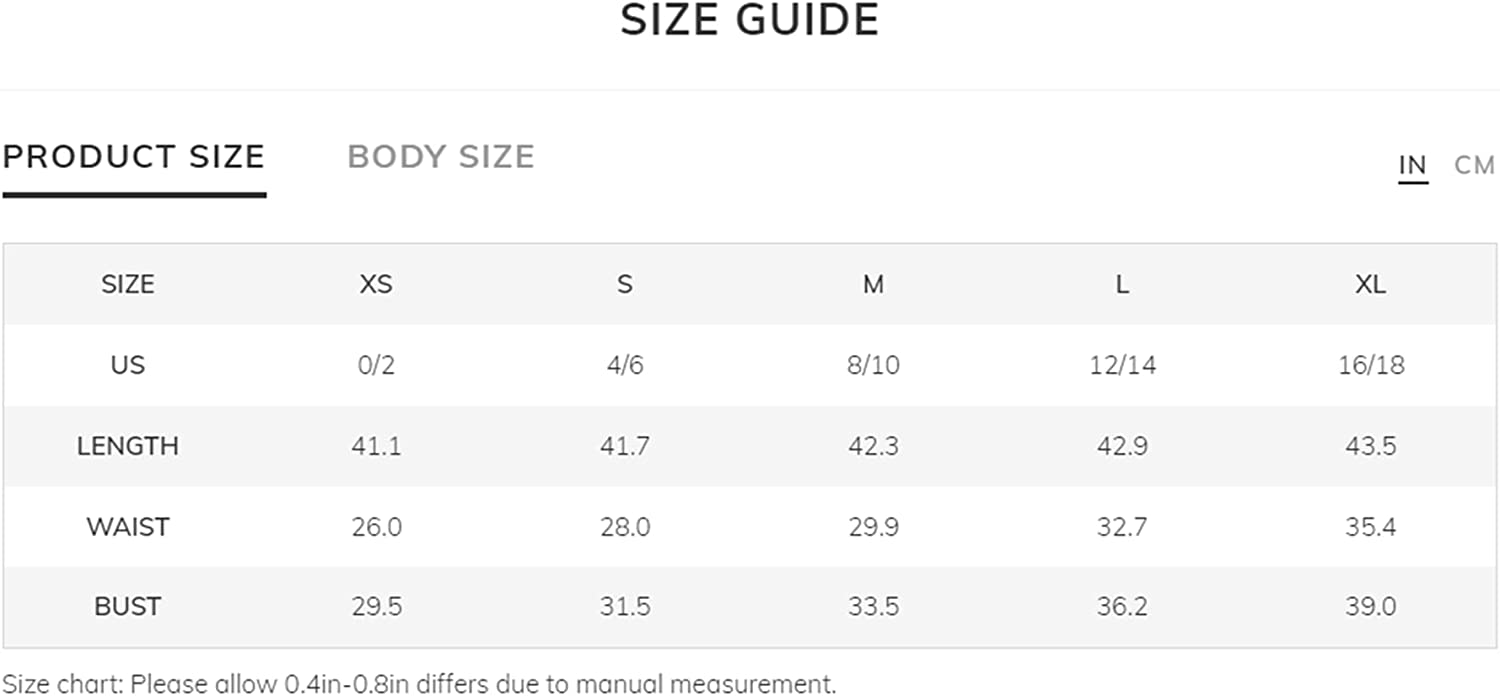Select the BUST row label
This screenshot has width=1500, height=696.
point(128,606)
